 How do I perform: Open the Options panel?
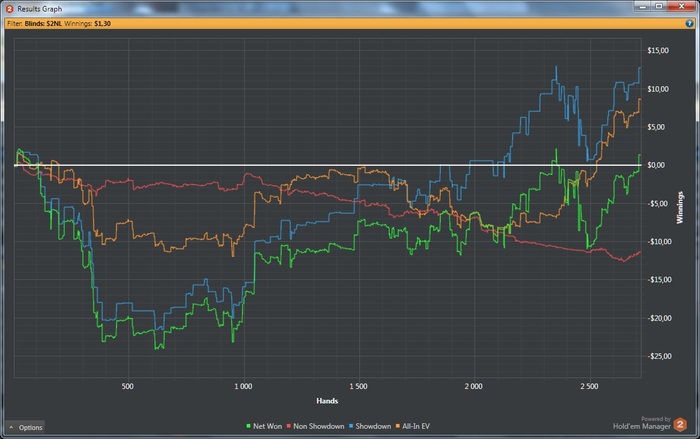(25, 427)
